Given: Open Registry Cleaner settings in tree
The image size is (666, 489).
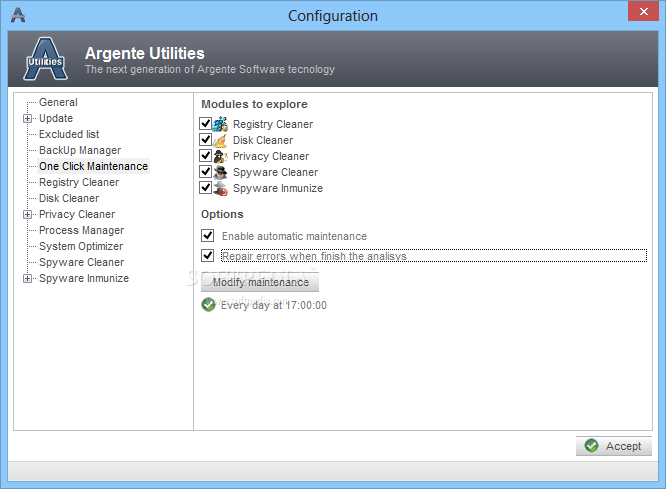Looking at the screenshot, I should tap(79, 182).
